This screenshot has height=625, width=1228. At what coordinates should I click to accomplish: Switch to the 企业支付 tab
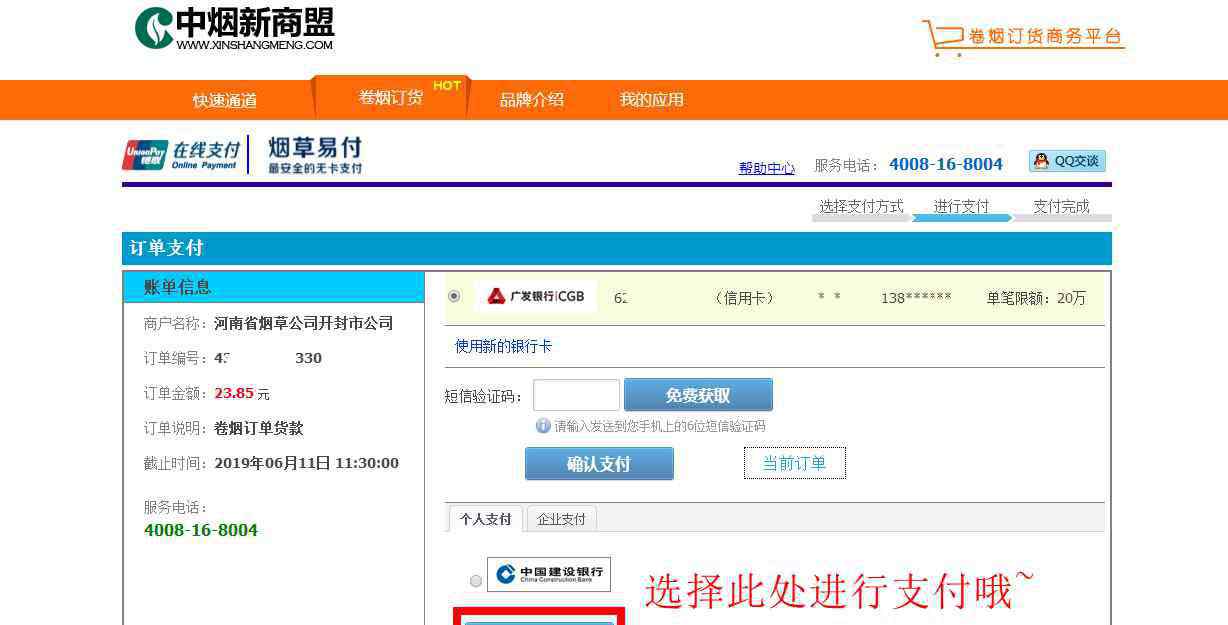coord(561,519)
